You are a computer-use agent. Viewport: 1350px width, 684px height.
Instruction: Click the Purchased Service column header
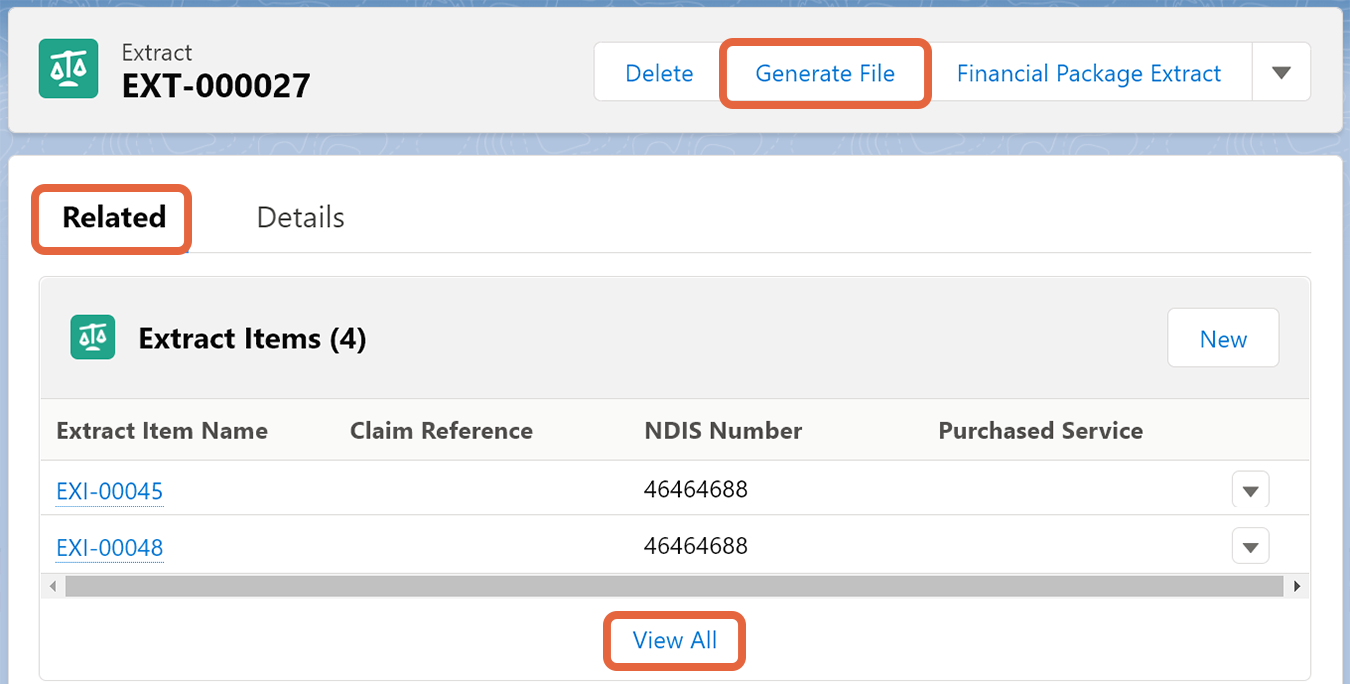click(1040, 431)
